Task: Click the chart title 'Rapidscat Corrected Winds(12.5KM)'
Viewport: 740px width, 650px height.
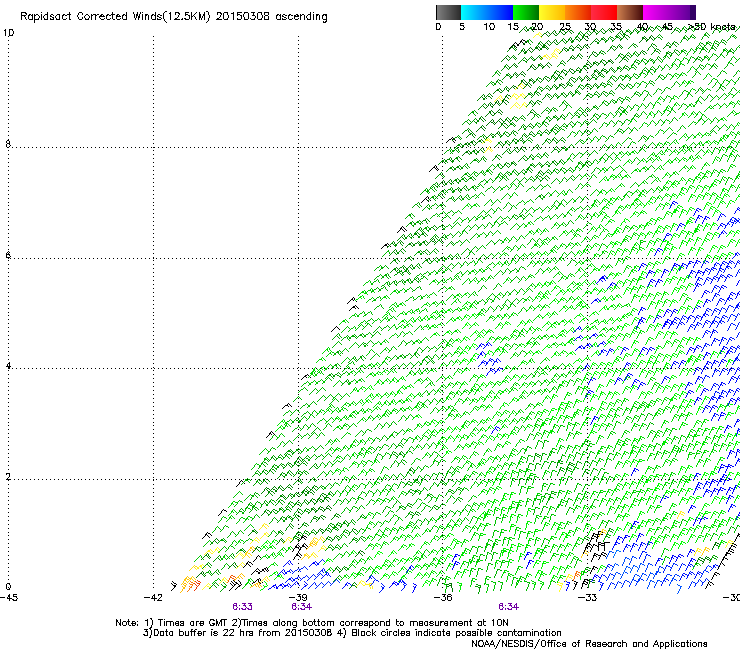Action: pos(115,17)
